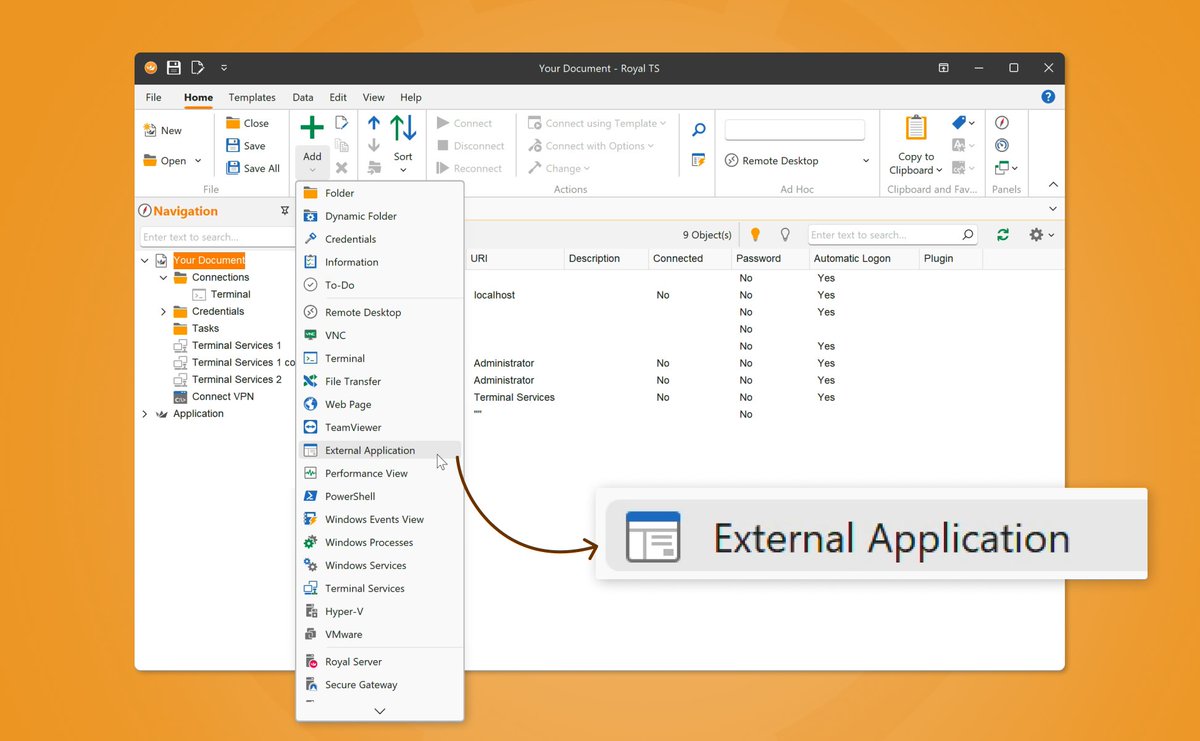Open the Ad Hoc Remote Desktop dropdown
The width and height of the screenshot is (1200, 741).
coord(865,161)
